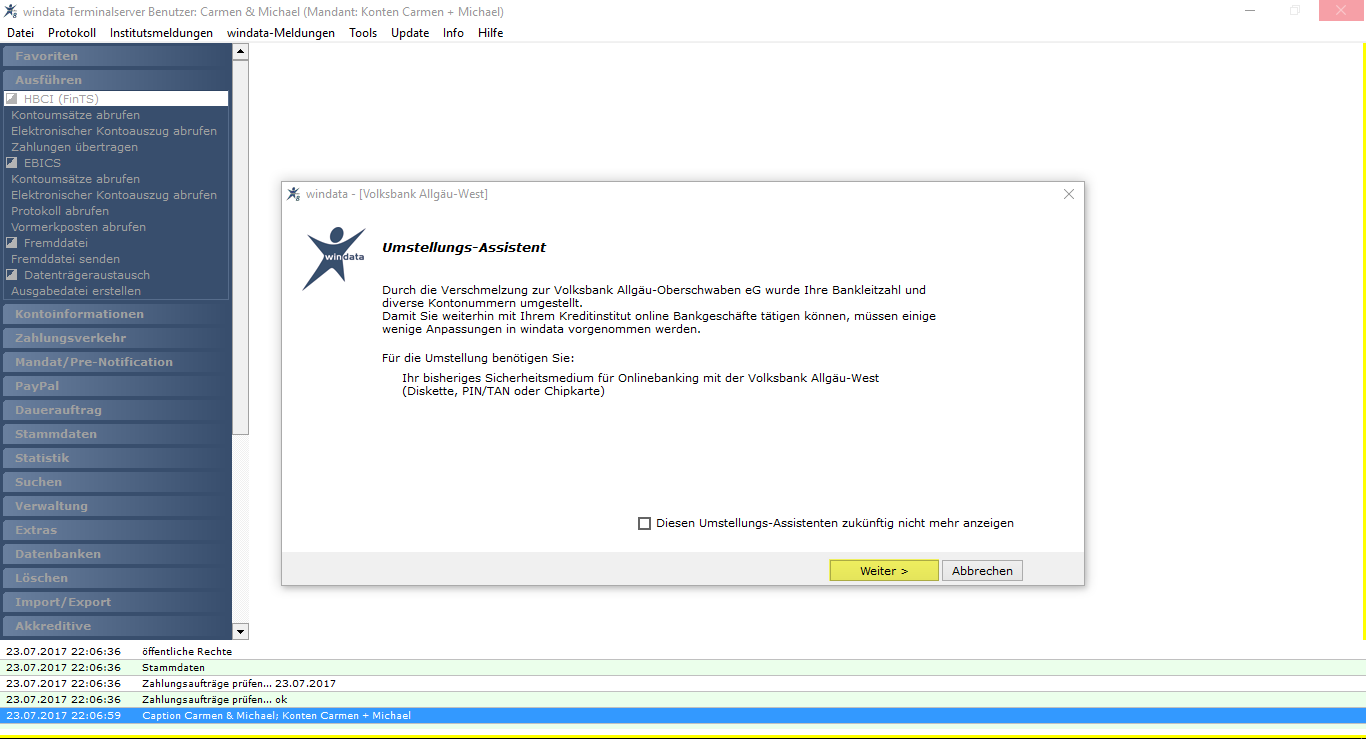The width and height of the screenshot is (1366, 739).
Task: Expand the Stammdaten section
Action: 116,434
